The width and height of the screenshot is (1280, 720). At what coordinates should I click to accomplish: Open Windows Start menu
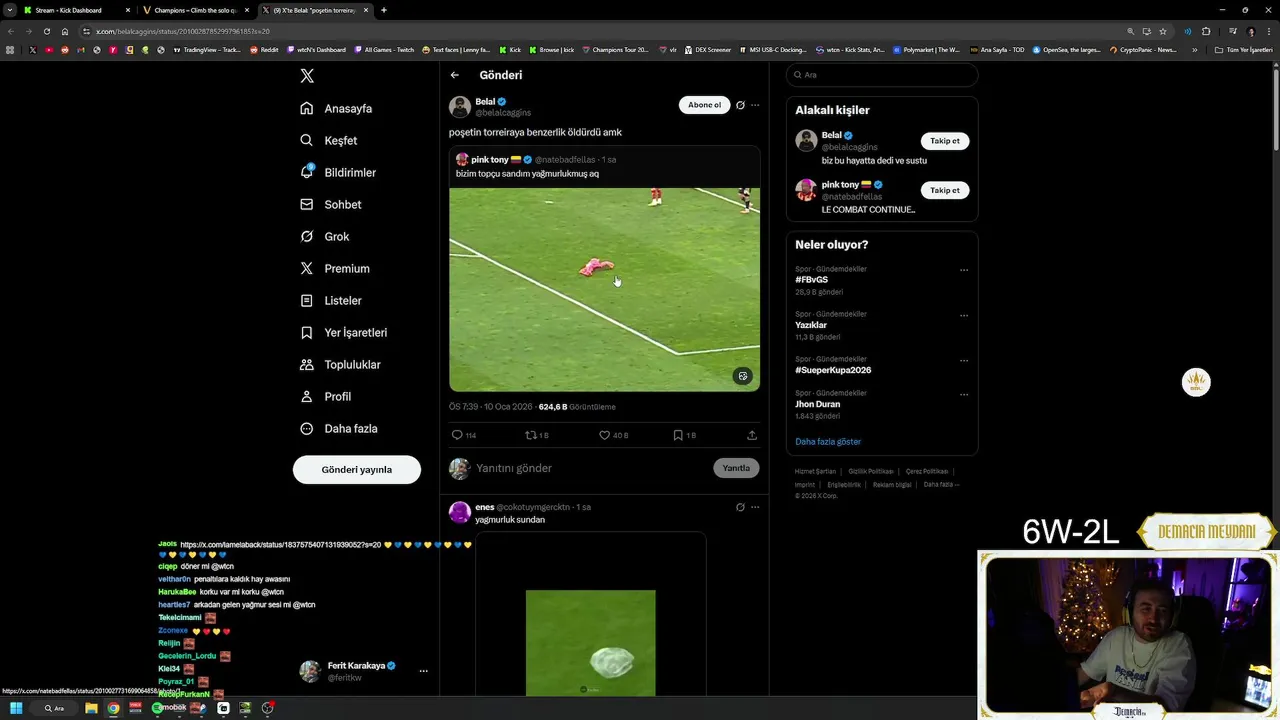pyautogui.click(x=16, y=708)
